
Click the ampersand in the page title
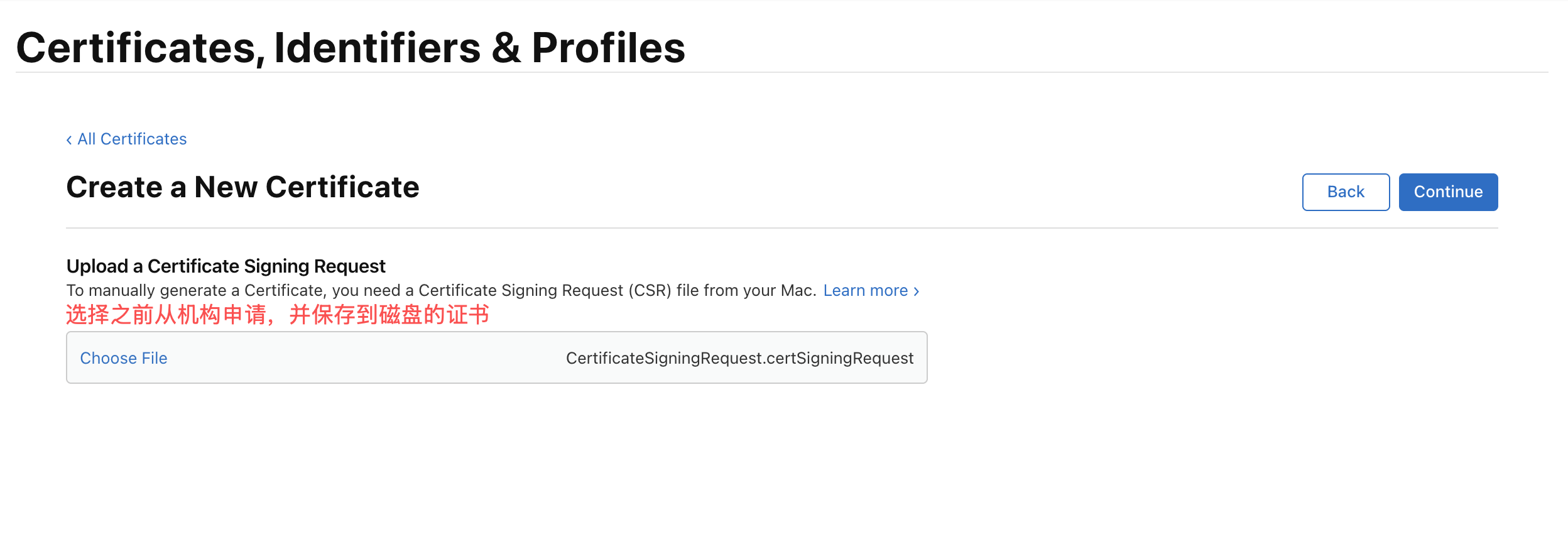coord(506,48)
